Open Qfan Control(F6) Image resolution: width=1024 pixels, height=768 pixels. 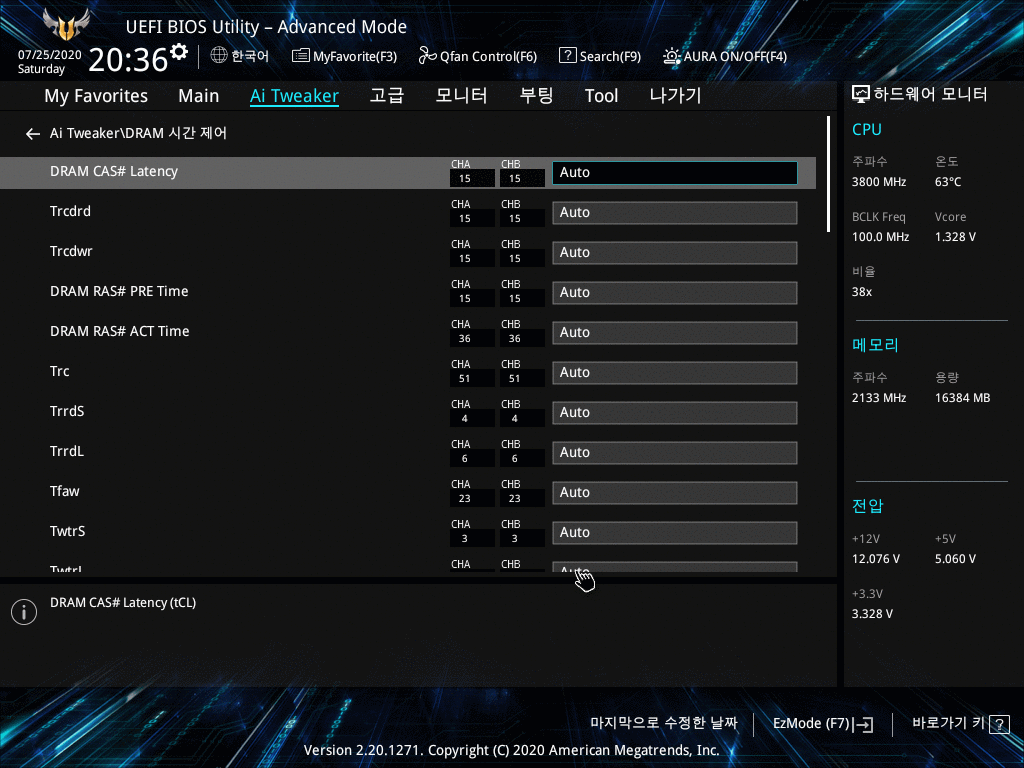pos(477,56)
